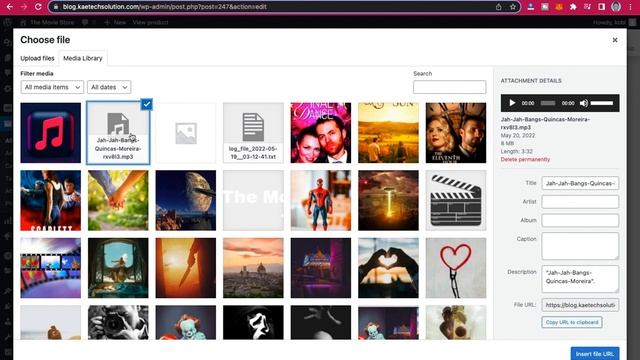
Task: Select the clapperboard image thumbnail
Action: [x=456, y=200]
